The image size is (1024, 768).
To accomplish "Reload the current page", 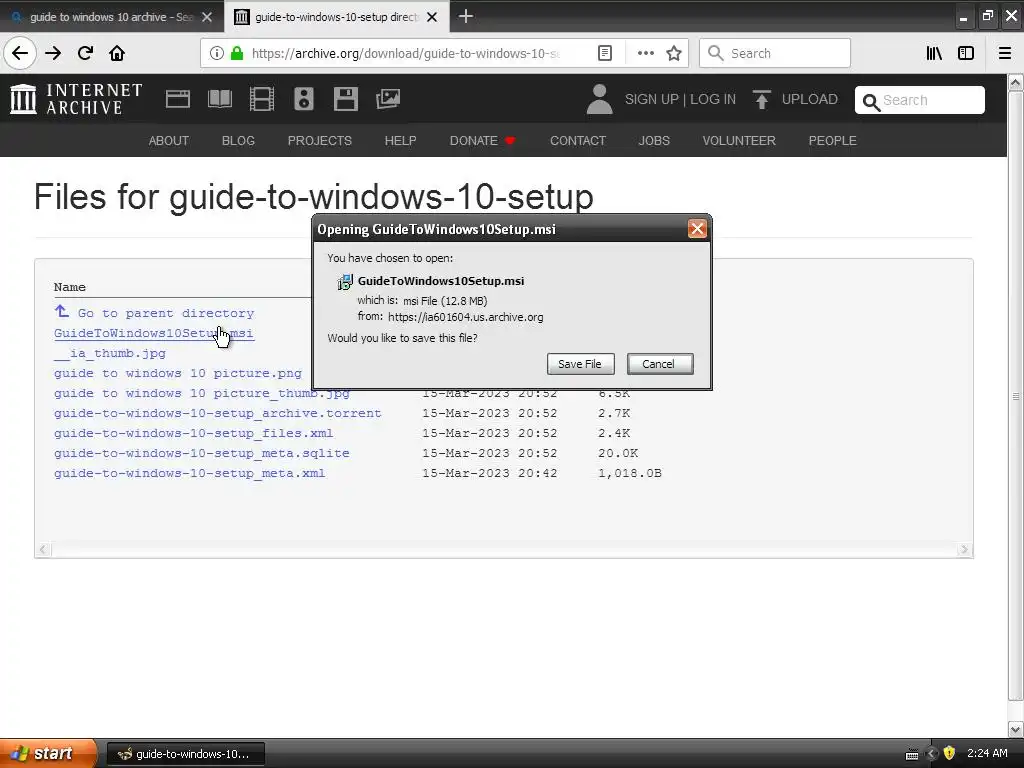I will point(85,54).
